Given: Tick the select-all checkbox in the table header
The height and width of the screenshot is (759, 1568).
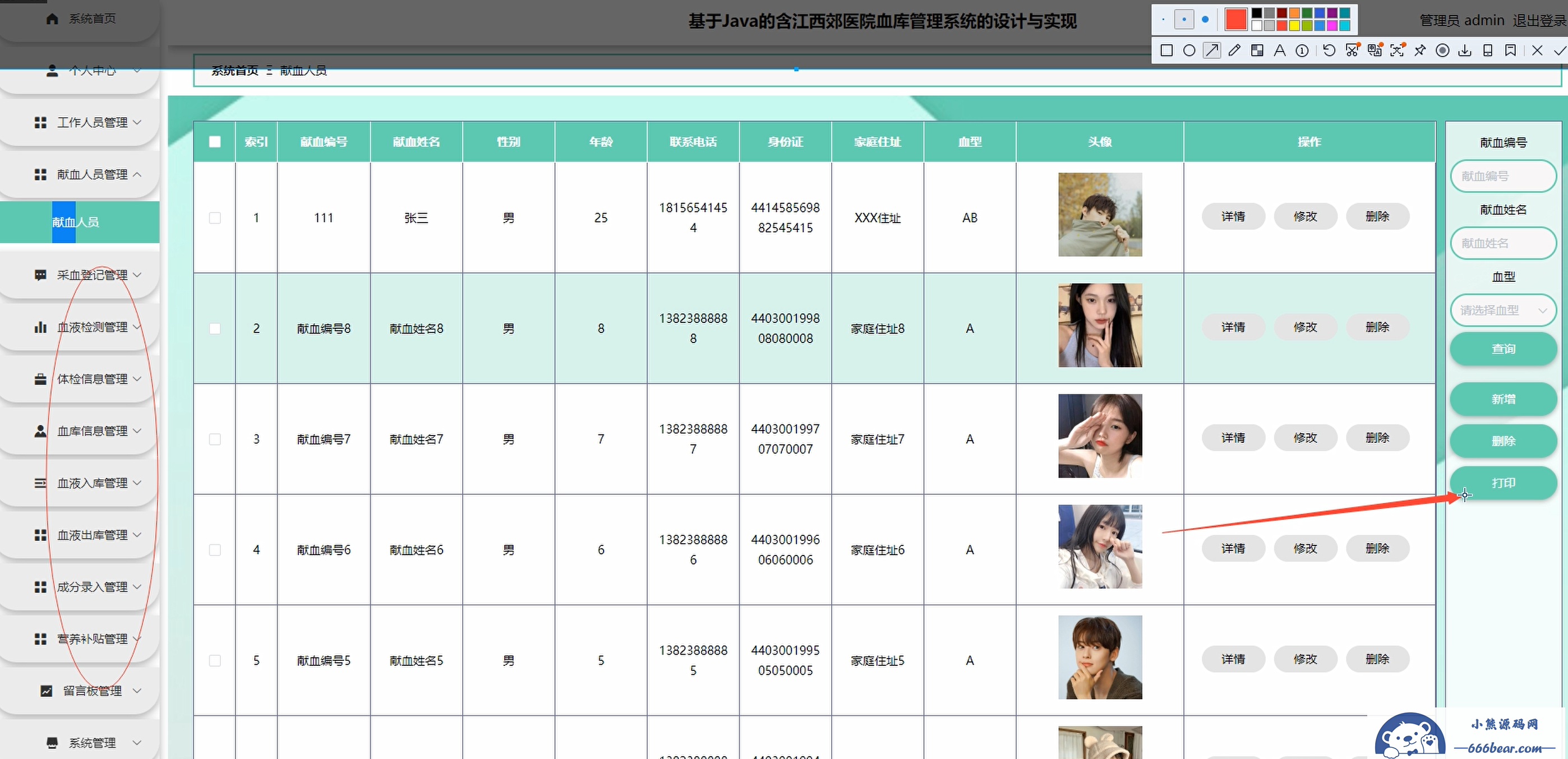Looking at the screenshot, I should 215,142.
